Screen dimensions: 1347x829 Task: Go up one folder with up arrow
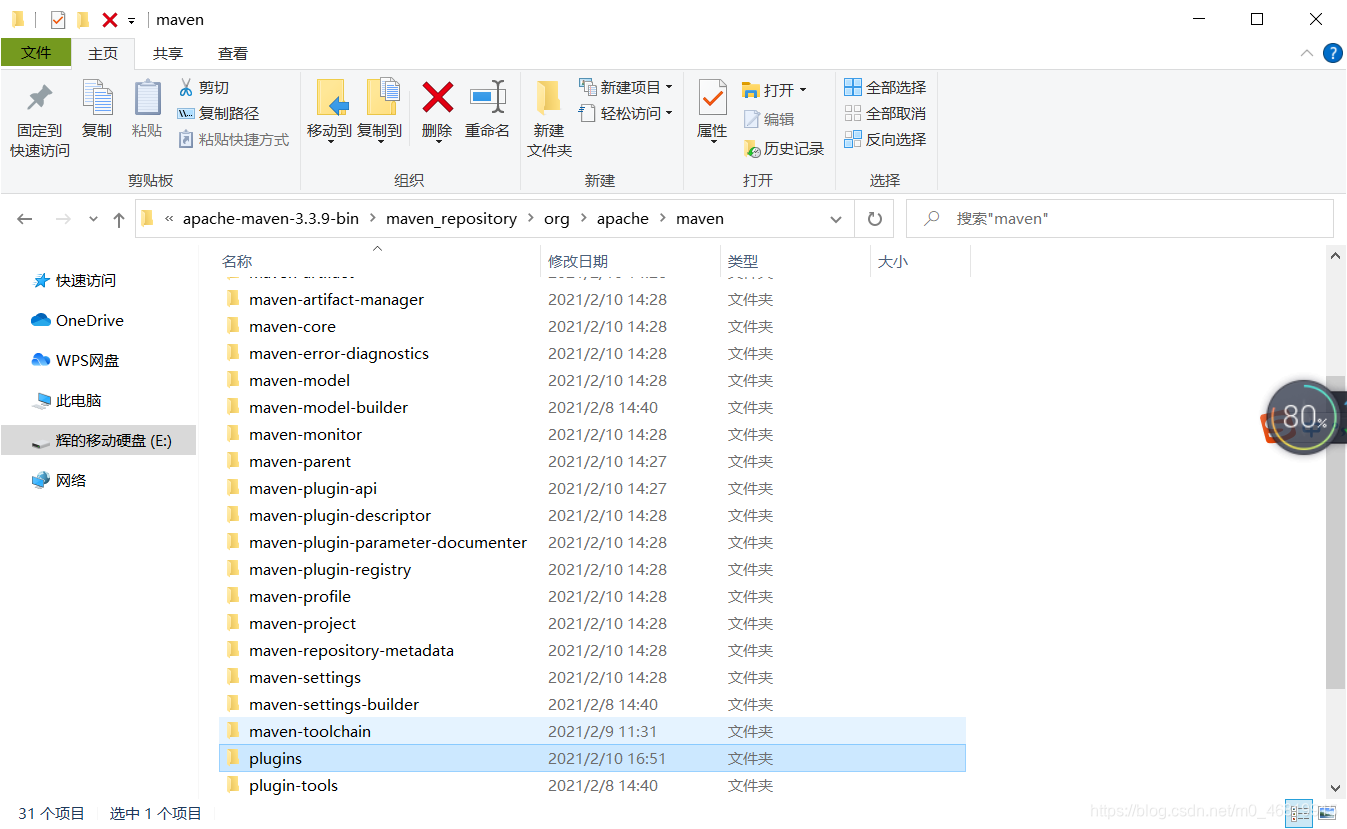coord(119,219)
